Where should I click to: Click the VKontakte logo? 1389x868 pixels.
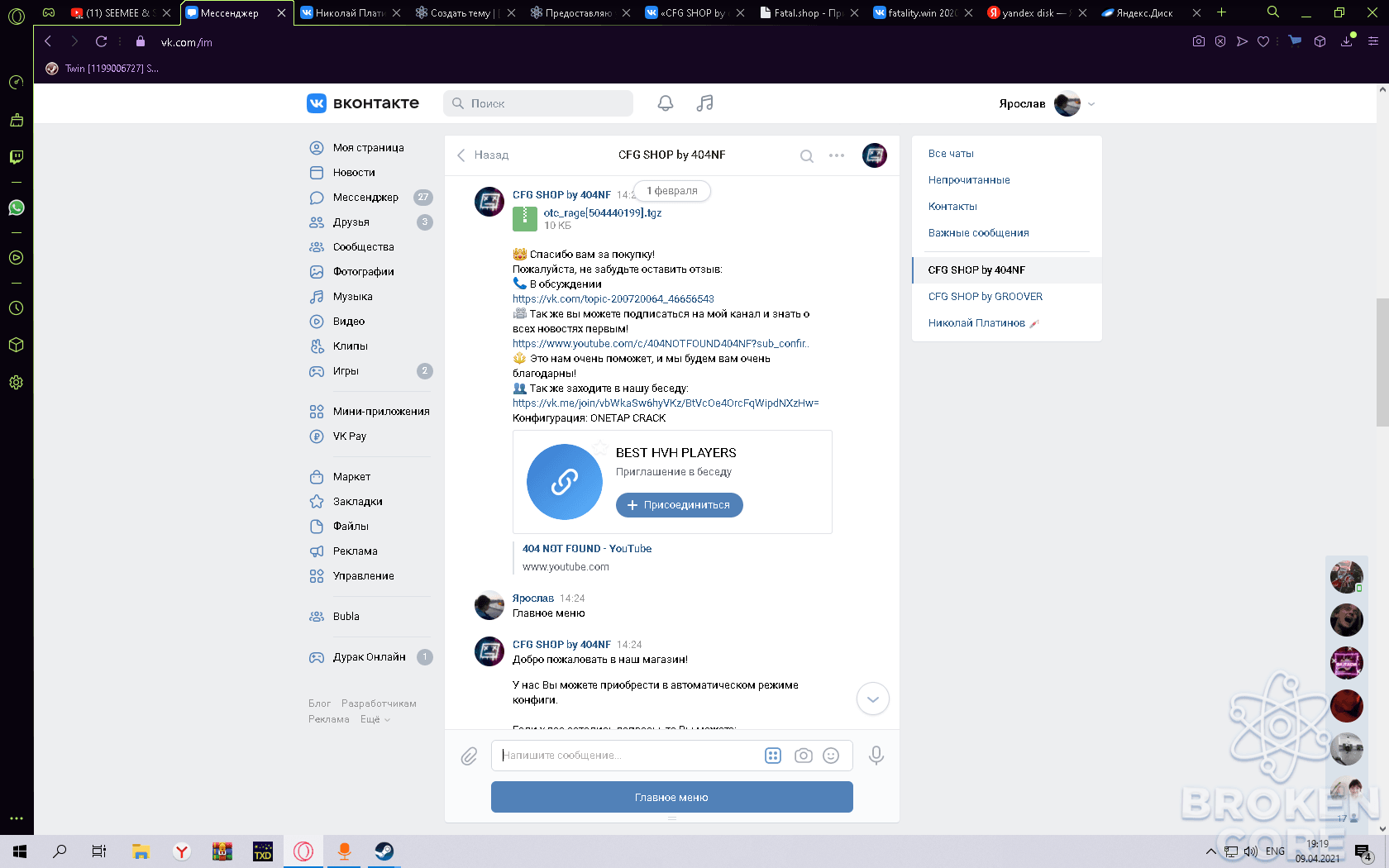[x=363, y=103]
